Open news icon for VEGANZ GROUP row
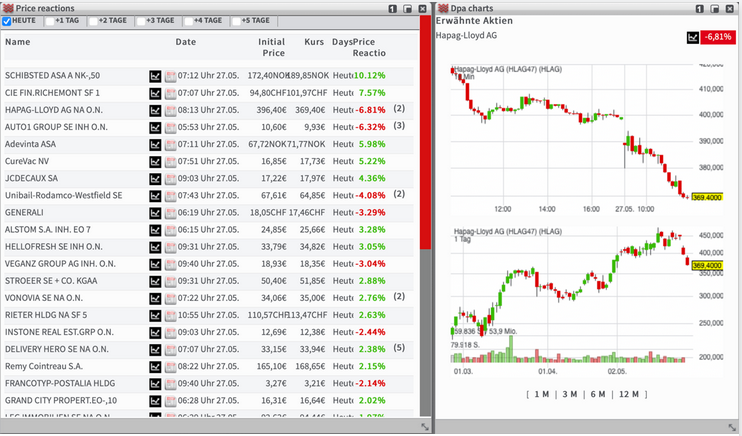Screen dimensions: 742x436 point(170,264)
